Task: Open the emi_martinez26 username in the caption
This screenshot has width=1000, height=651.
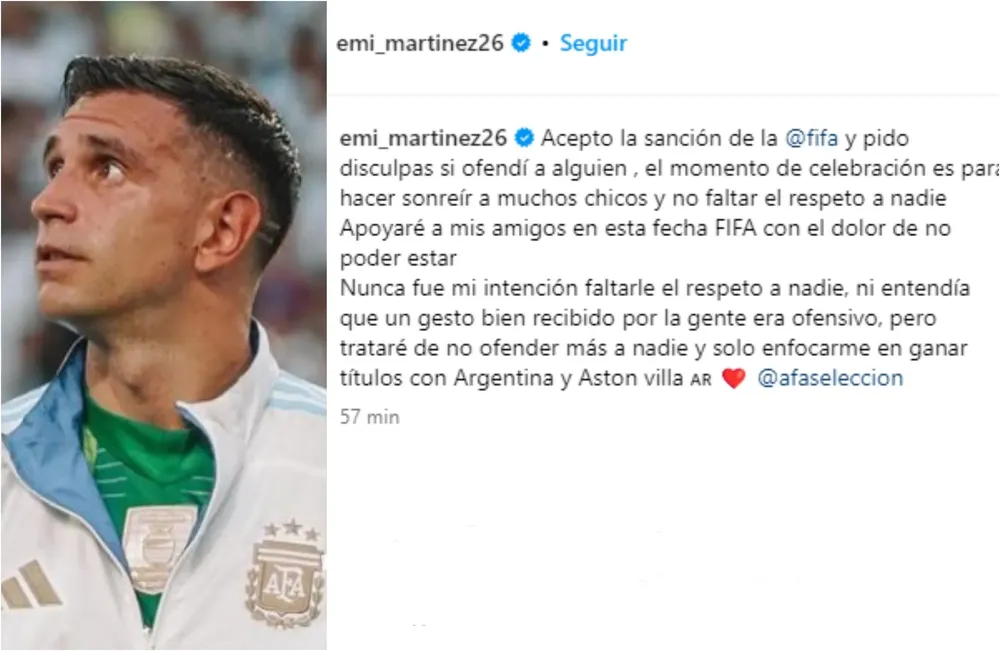Action: (x=423, y=138)
